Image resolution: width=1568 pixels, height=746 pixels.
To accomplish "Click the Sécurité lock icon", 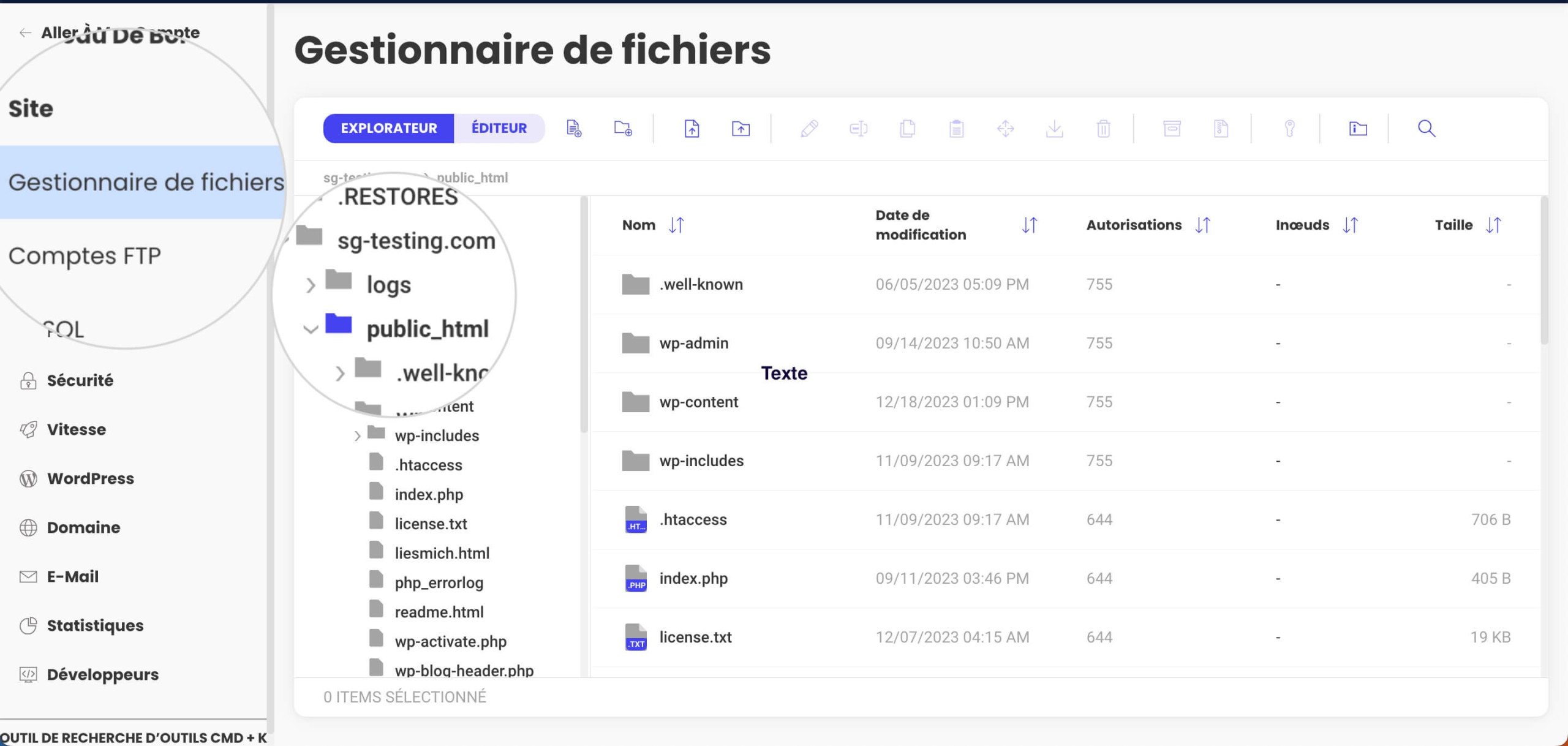I will pos(28,380).
